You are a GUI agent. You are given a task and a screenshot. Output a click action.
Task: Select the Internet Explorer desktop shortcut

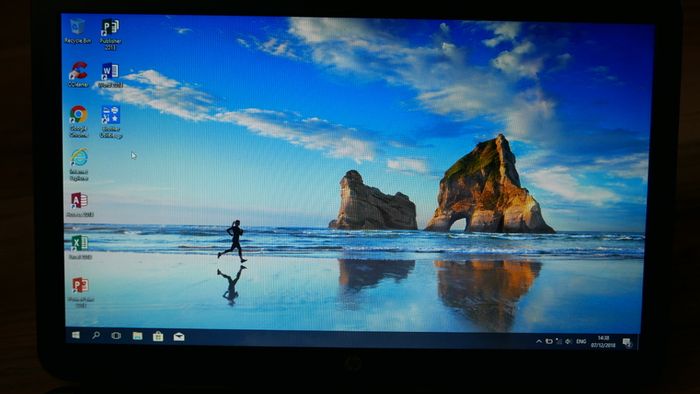(x=79, y=165)
